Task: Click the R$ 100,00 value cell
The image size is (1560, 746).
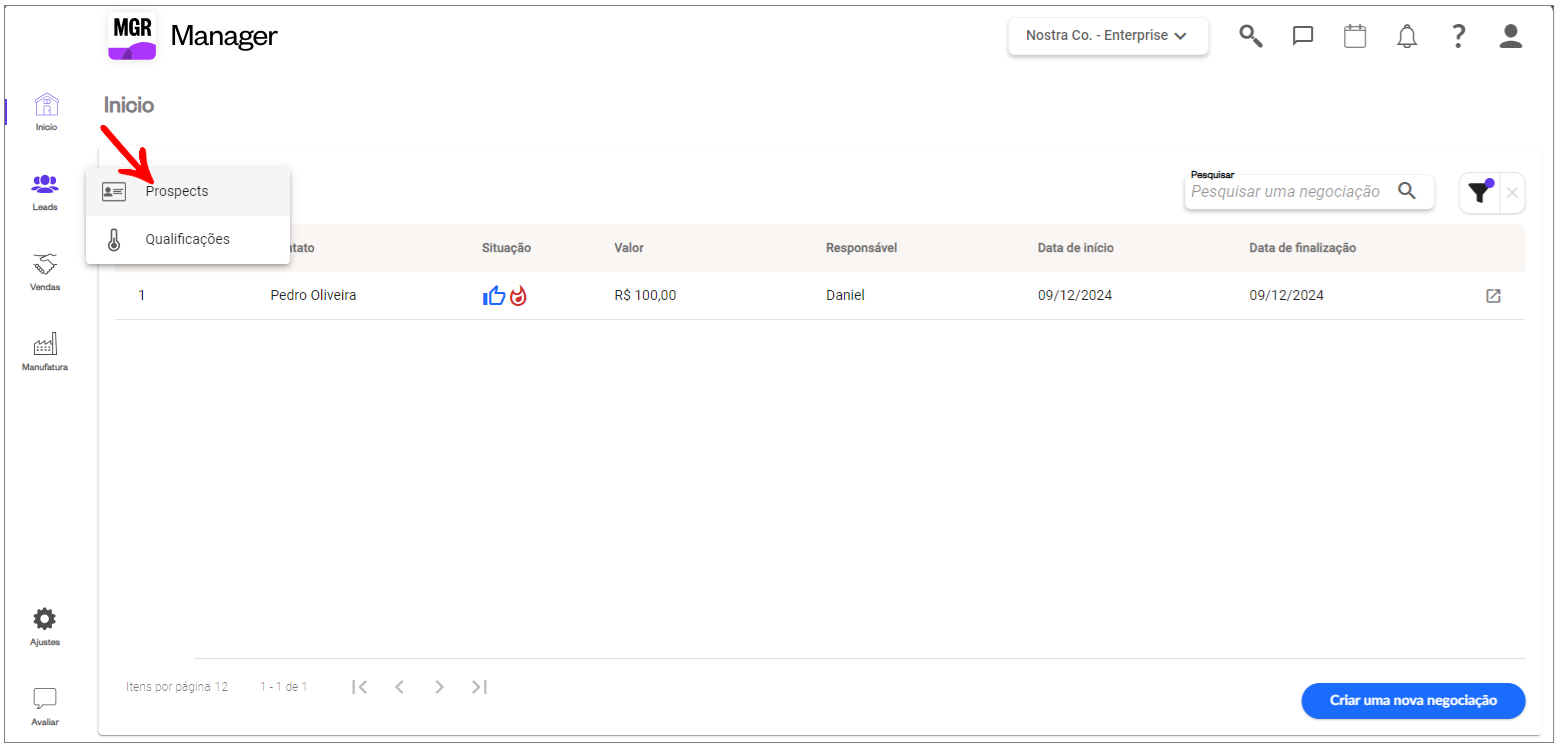Action: click(645, 296)
